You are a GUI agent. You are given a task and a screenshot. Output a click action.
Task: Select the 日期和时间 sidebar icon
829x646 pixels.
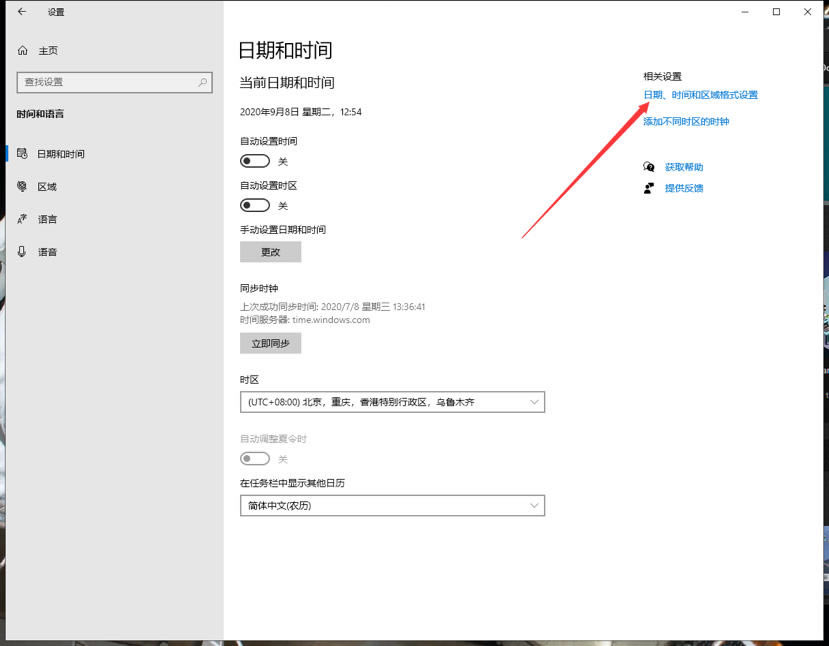22,154
